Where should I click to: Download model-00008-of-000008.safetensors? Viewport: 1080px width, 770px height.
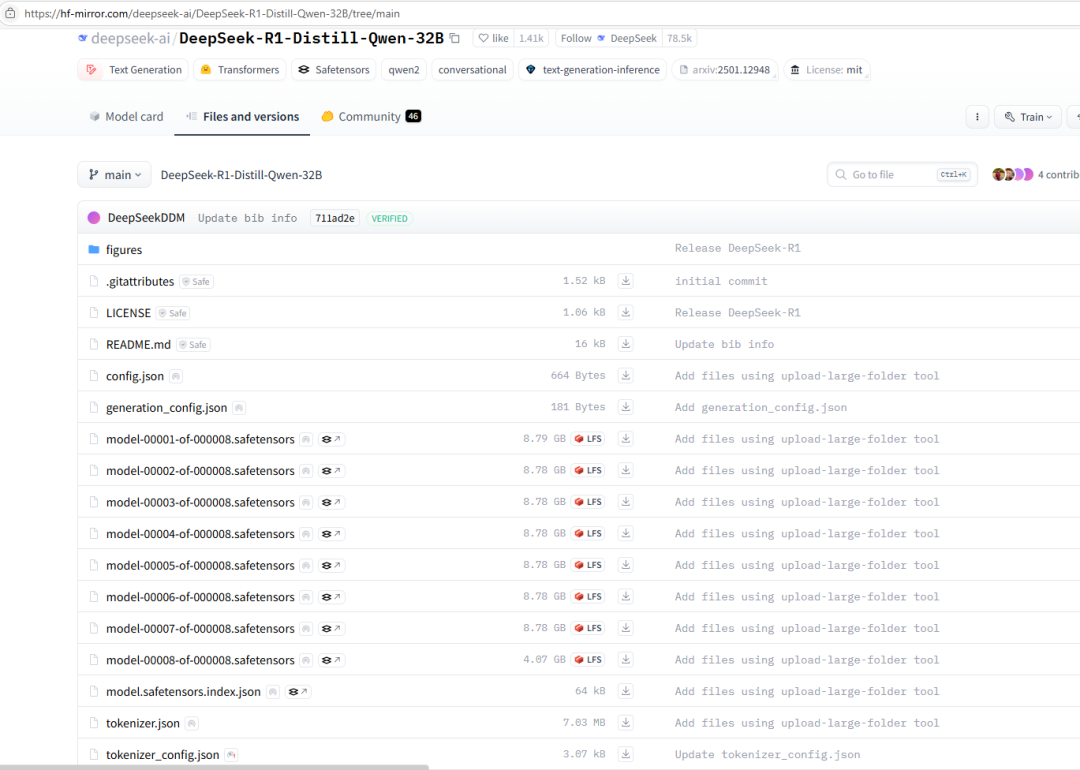click(625, 660)
